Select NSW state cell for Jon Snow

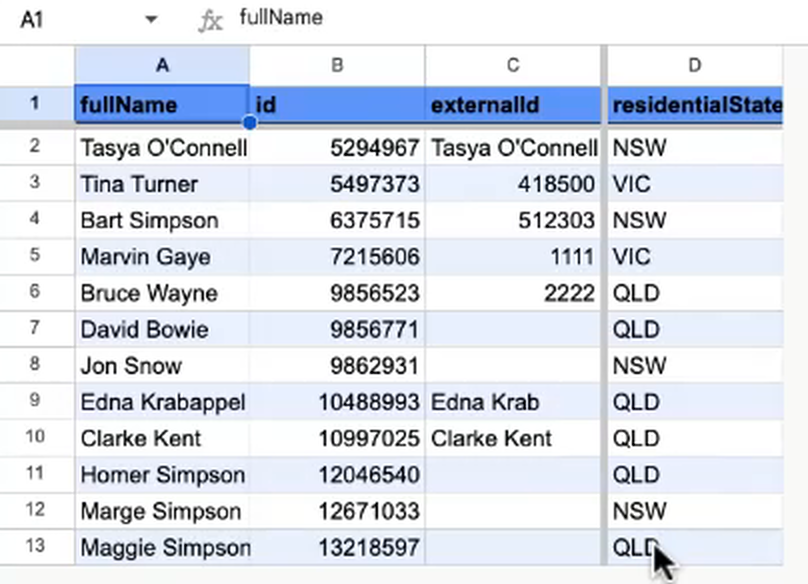(695, 366)
